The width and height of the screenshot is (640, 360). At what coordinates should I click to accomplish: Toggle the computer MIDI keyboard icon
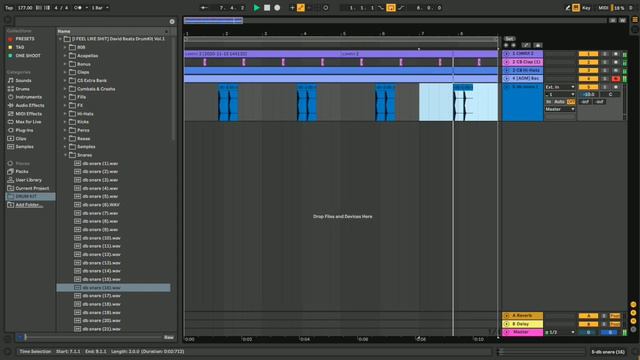pyautogui.click(x=576, y=8)
